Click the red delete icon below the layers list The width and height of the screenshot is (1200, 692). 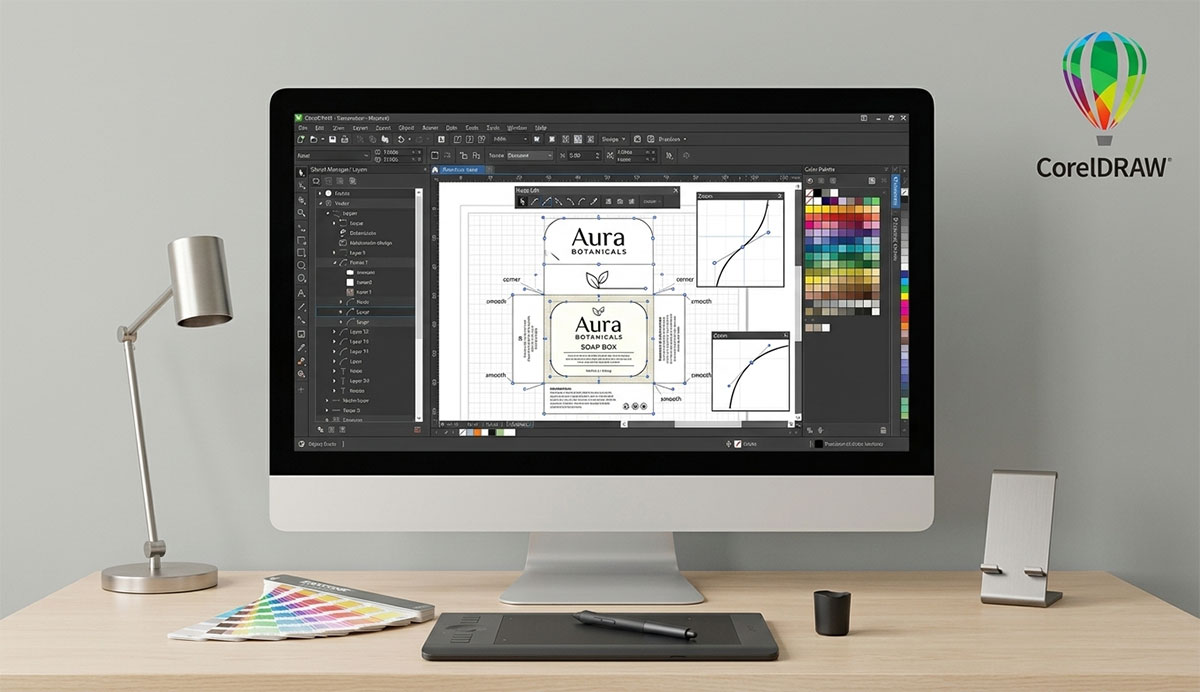point(418,429)
